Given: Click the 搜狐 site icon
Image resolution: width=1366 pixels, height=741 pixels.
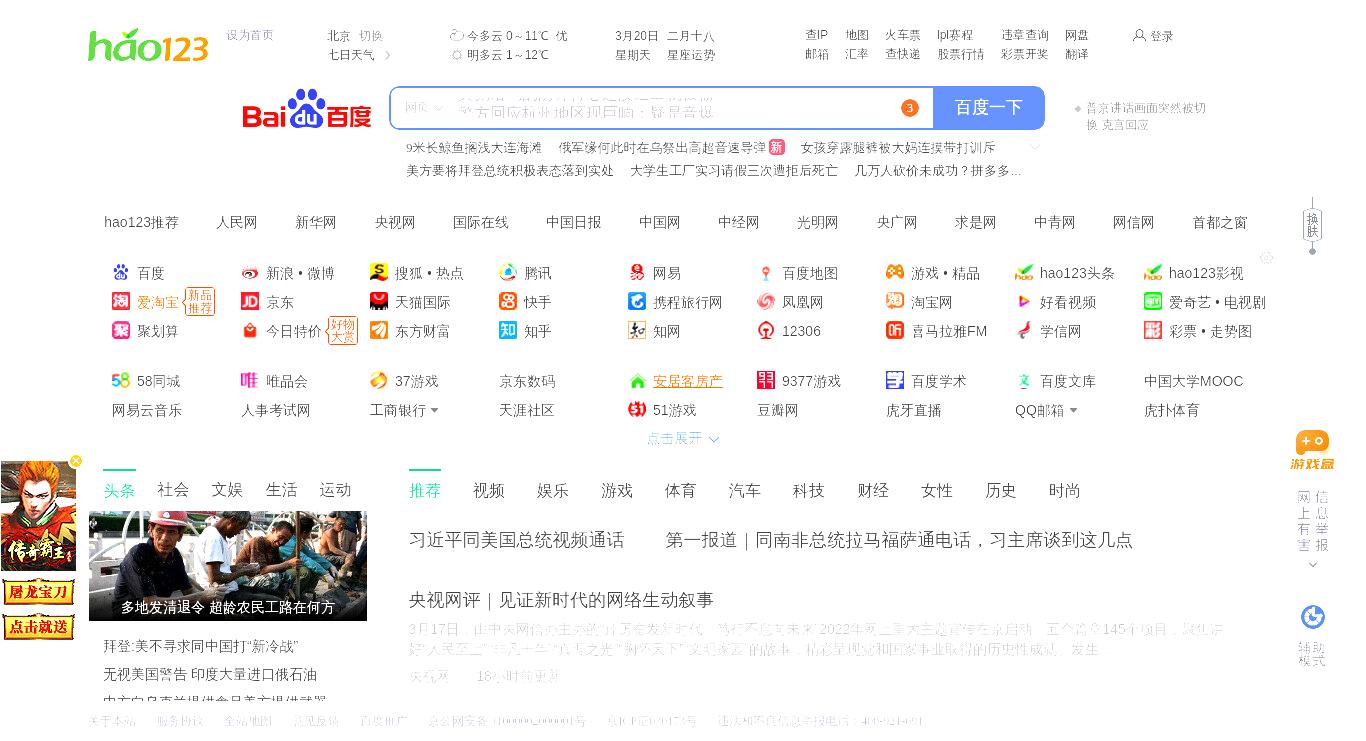Looking at the screenshot, I should (379, 273).
